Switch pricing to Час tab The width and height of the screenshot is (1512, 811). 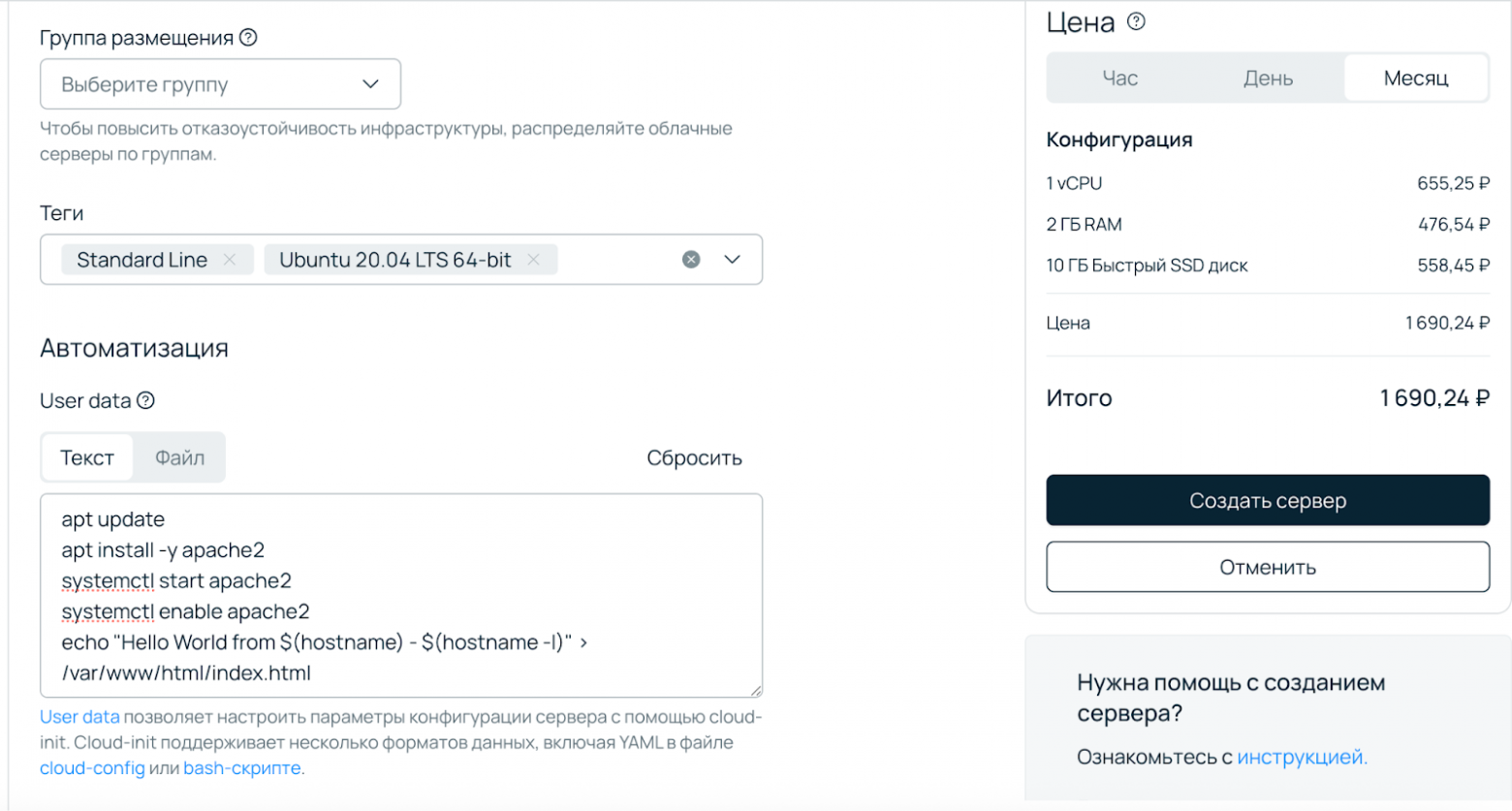pos(1119,78)
